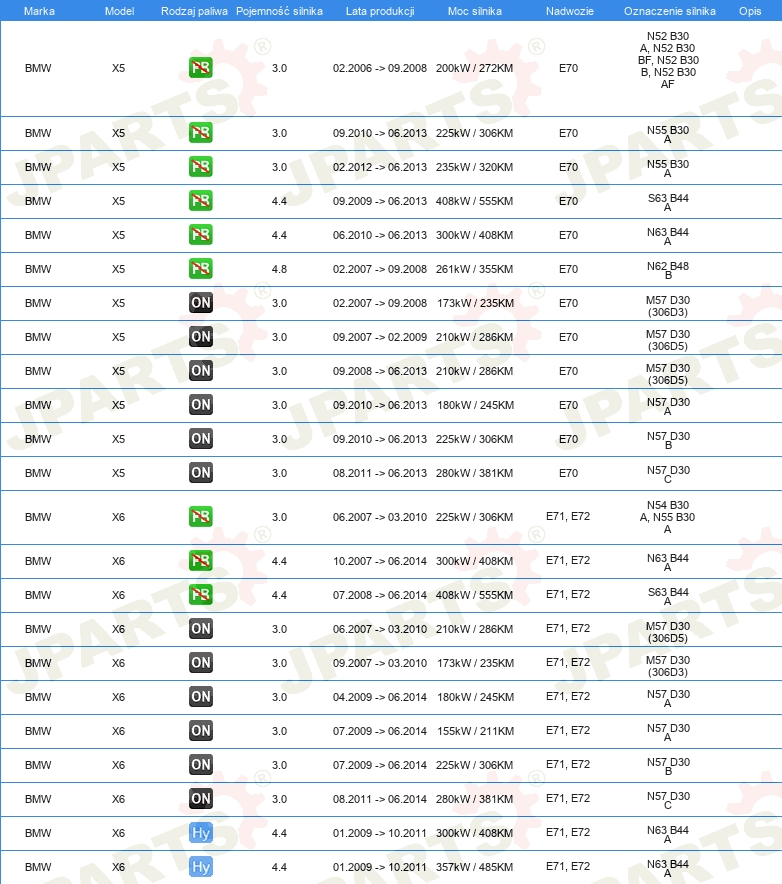Select the date range 09.2007 -> 03.2010
This screenshot has width=782, height=884.
pyautogui.click(x=380, y=663)
